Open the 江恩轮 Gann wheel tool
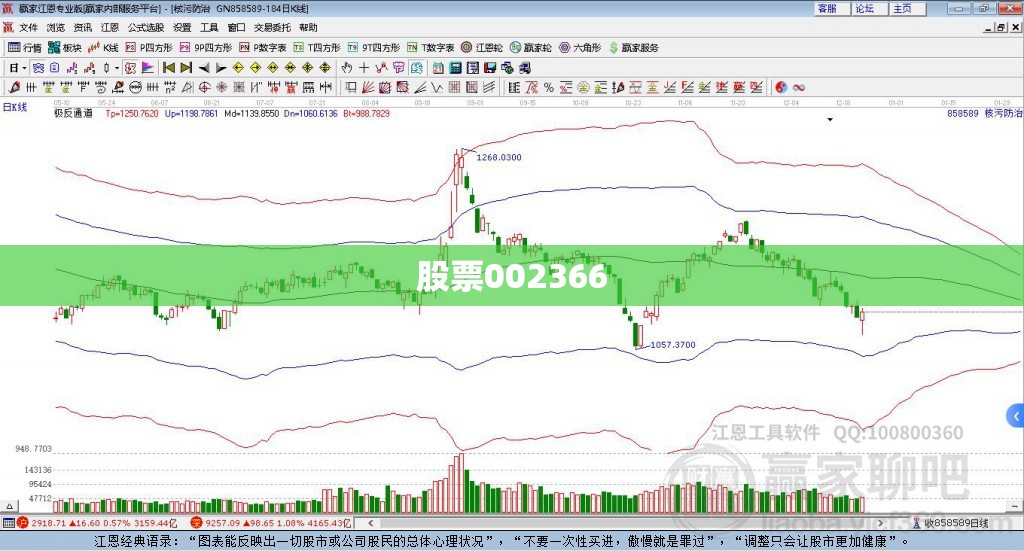 [482, 48]
